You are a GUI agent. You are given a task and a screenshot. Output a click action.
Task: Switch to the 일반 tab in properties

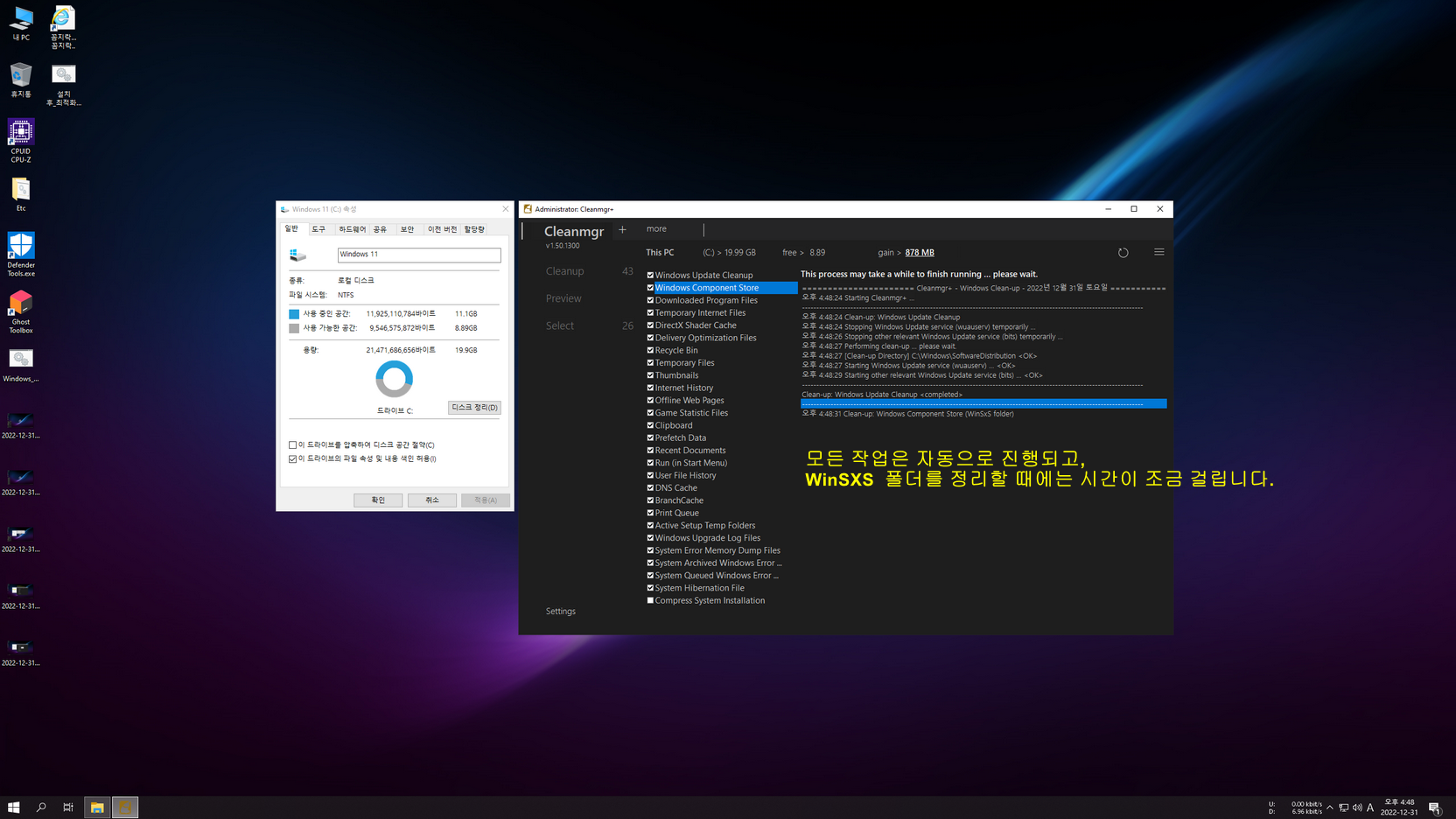tap(292, 228)
